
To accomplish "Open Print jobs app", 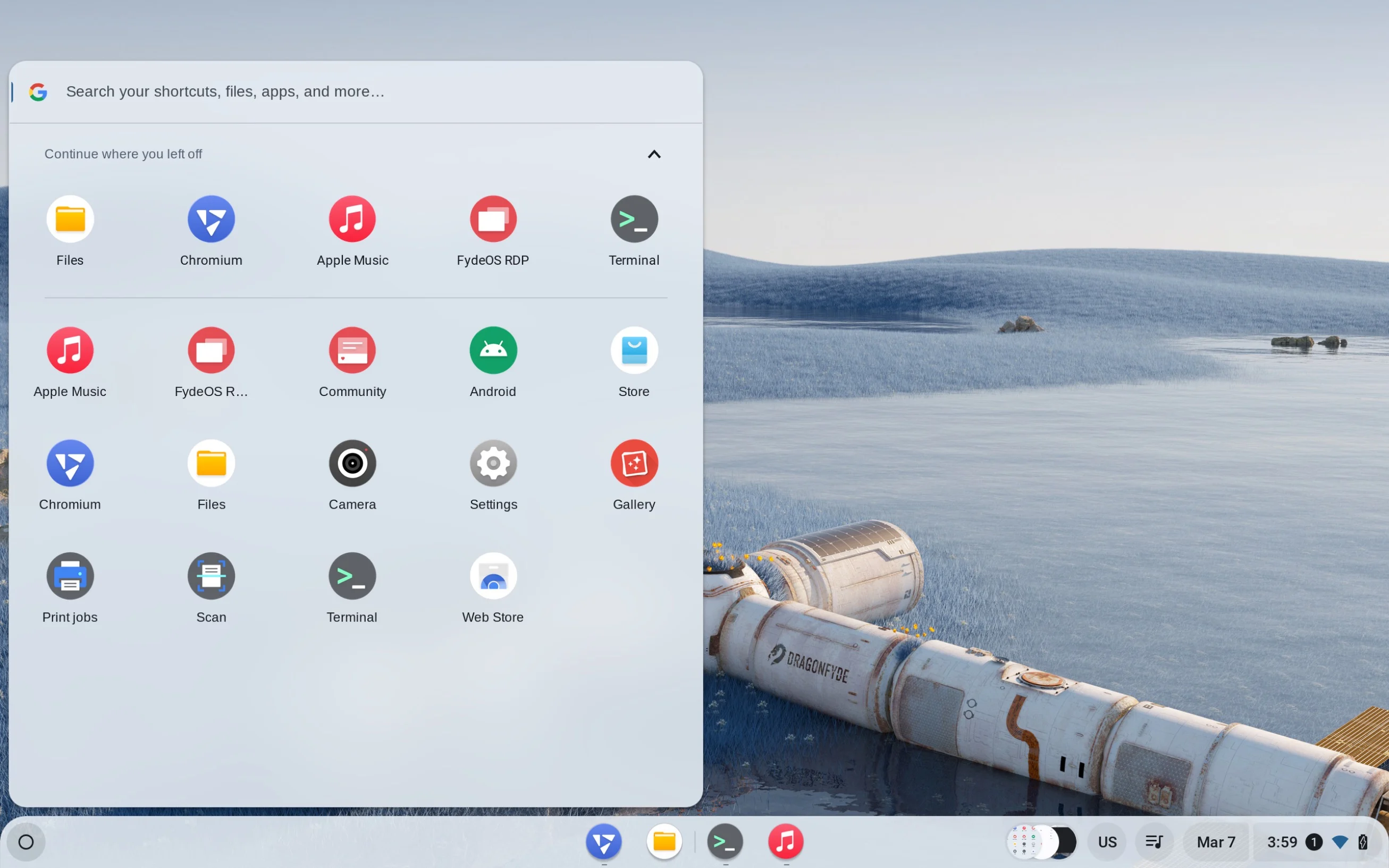I will click(x=70, y=576).
